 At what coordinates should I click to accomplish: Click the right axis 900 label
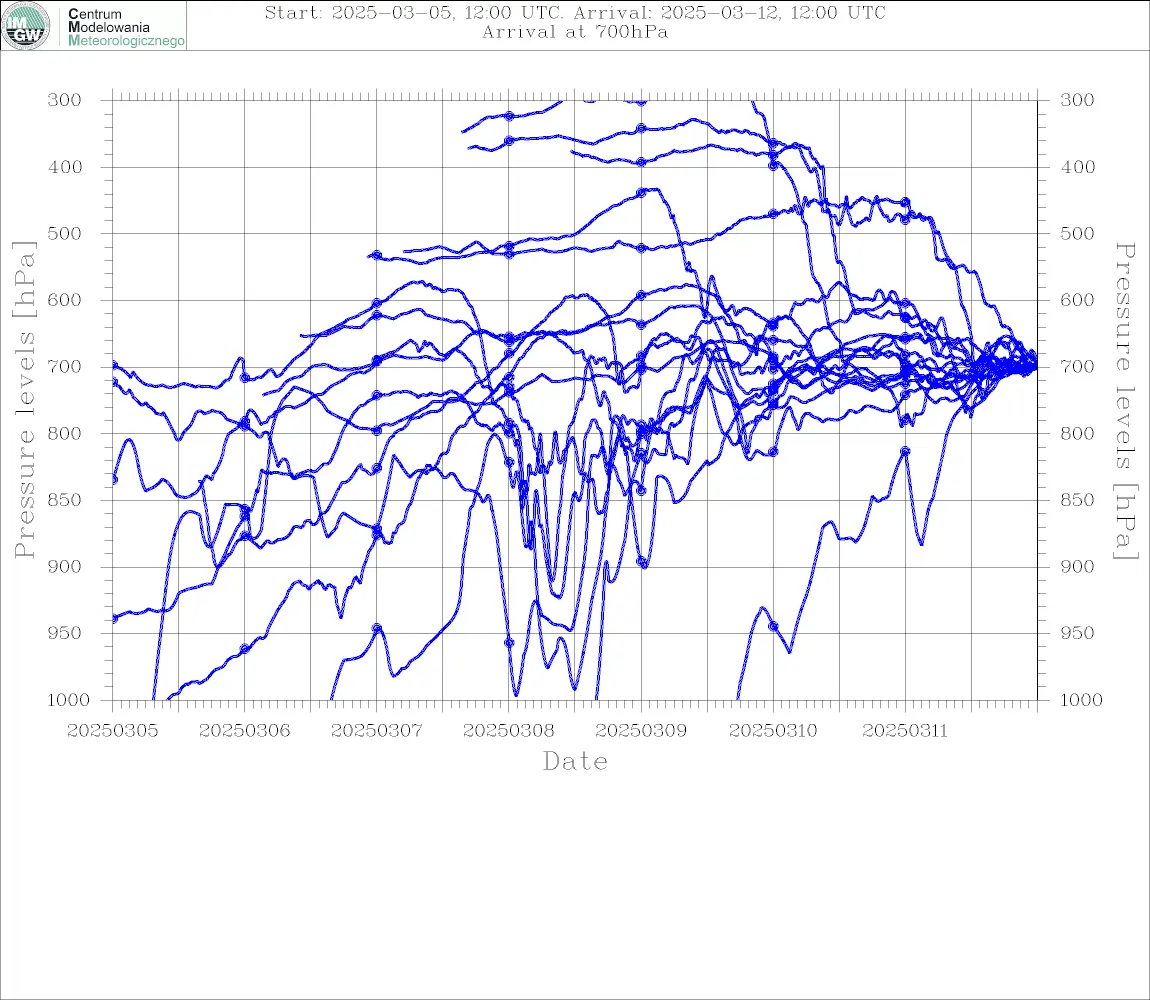click(1077, 567)
